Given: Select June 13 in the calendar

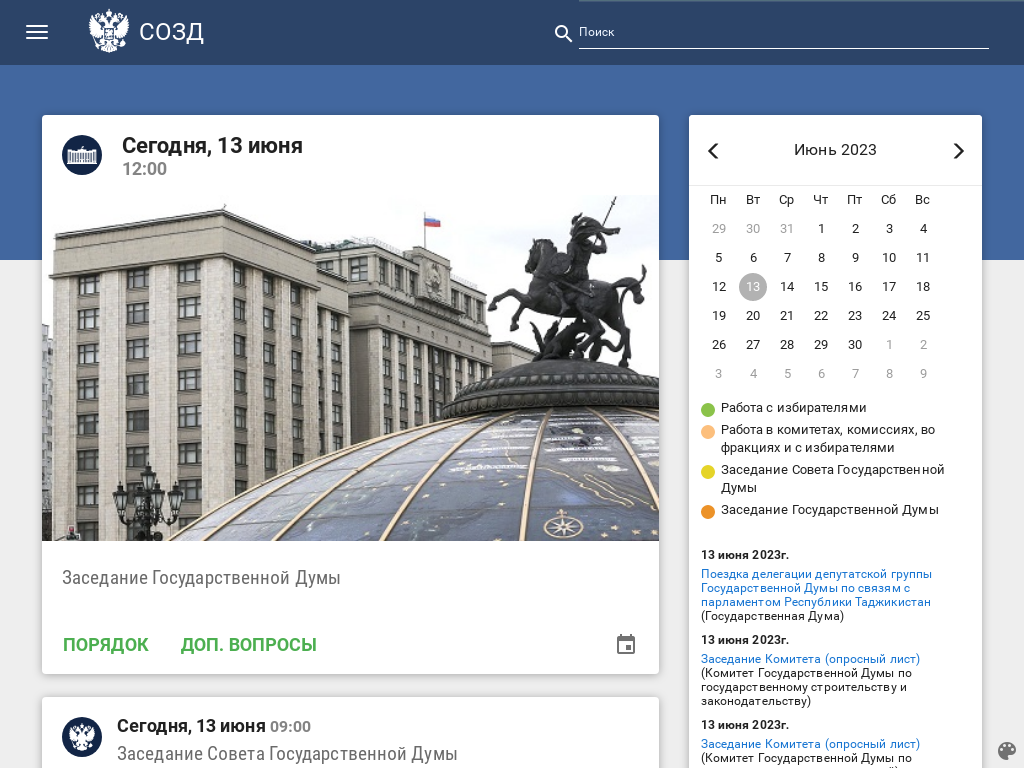Looking at the screenshot, I should [753, 287].
